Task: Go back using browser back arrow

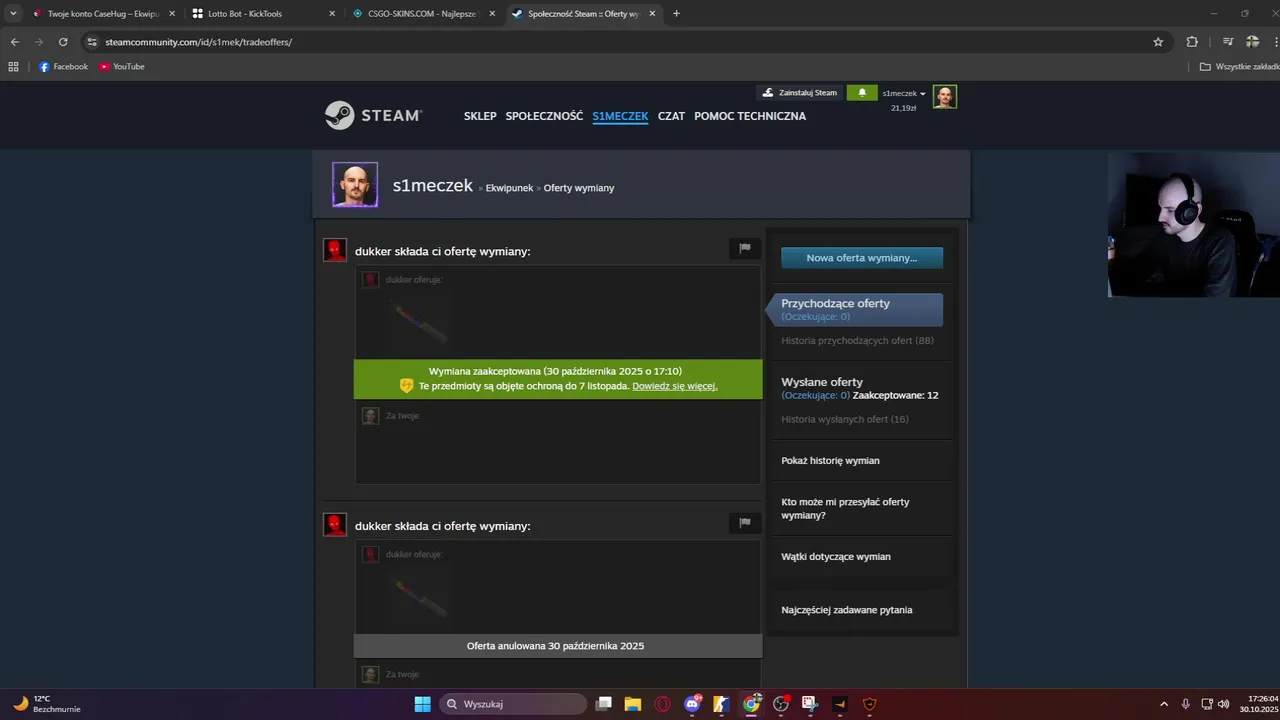Action: pyautogui.click(x=14, y=42)
